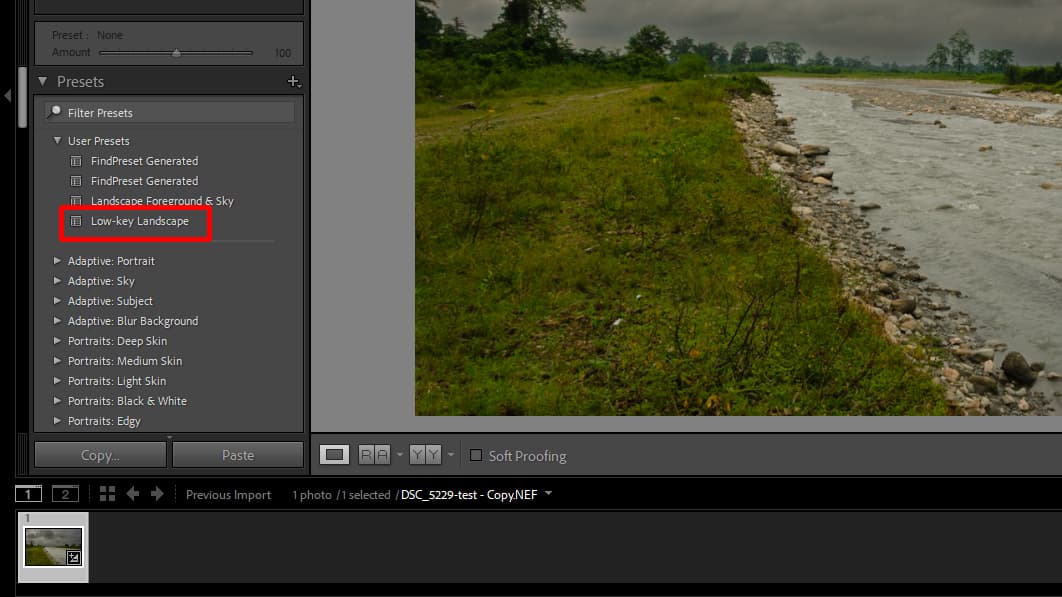Screen dimensions: 1062x597
Task: Click the Paste button
Action: pyautogui.click(x=238, y=455)
